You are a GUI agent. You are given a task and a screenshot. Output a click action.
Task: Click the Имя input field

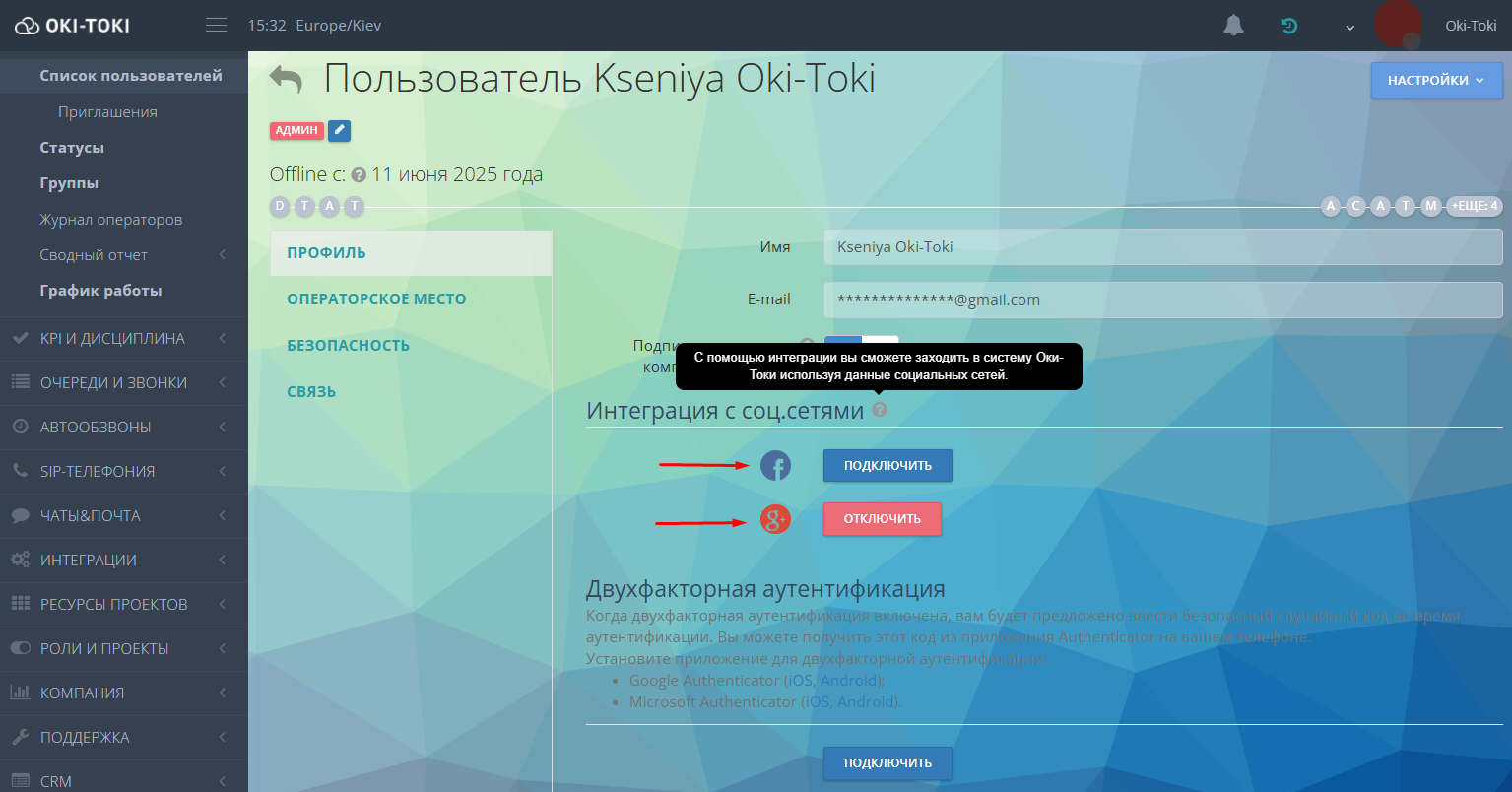click(x=1163, y=247)
